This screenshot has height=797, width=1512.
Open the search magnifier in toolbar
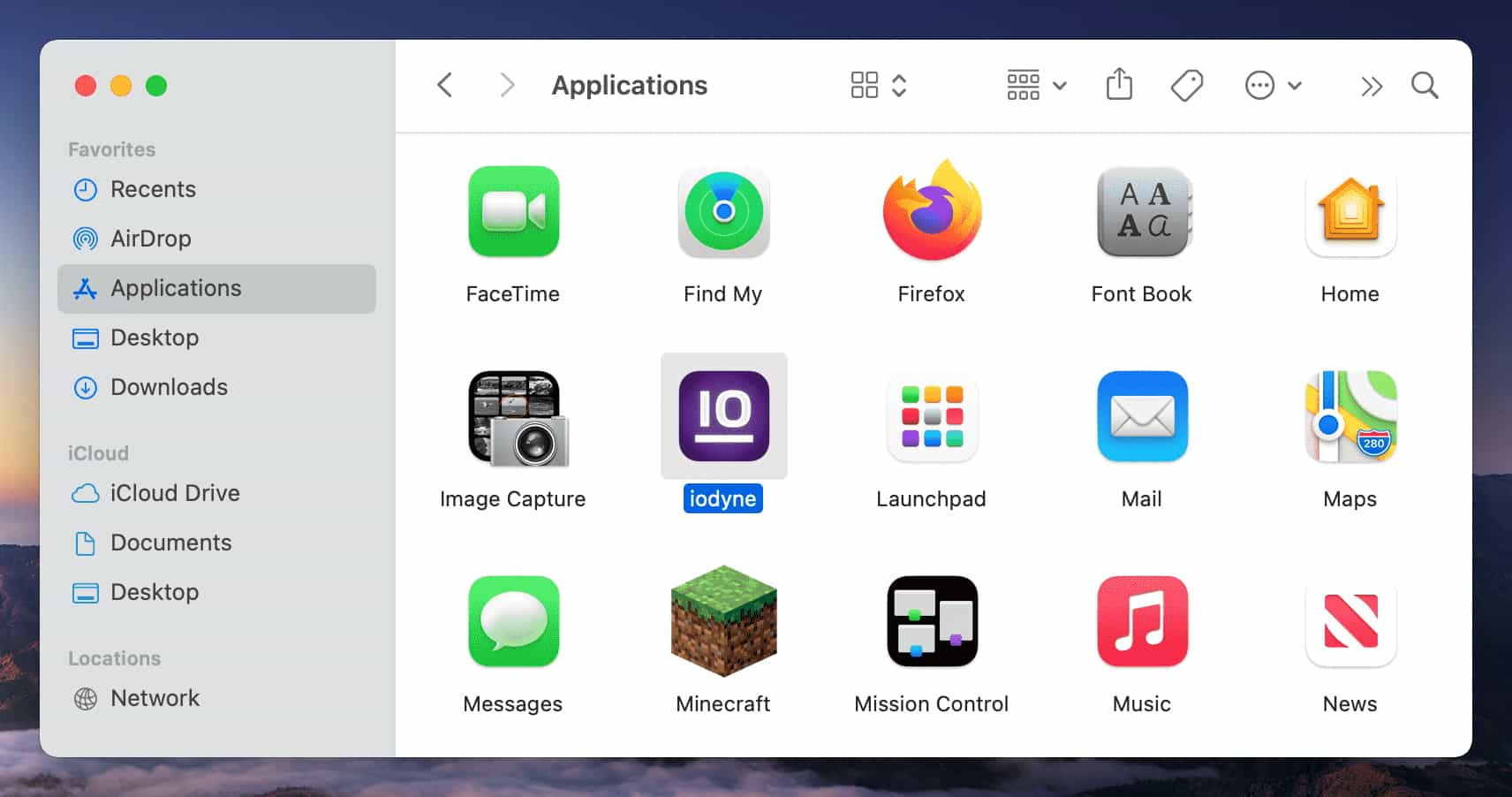[x=1424, y=86]
